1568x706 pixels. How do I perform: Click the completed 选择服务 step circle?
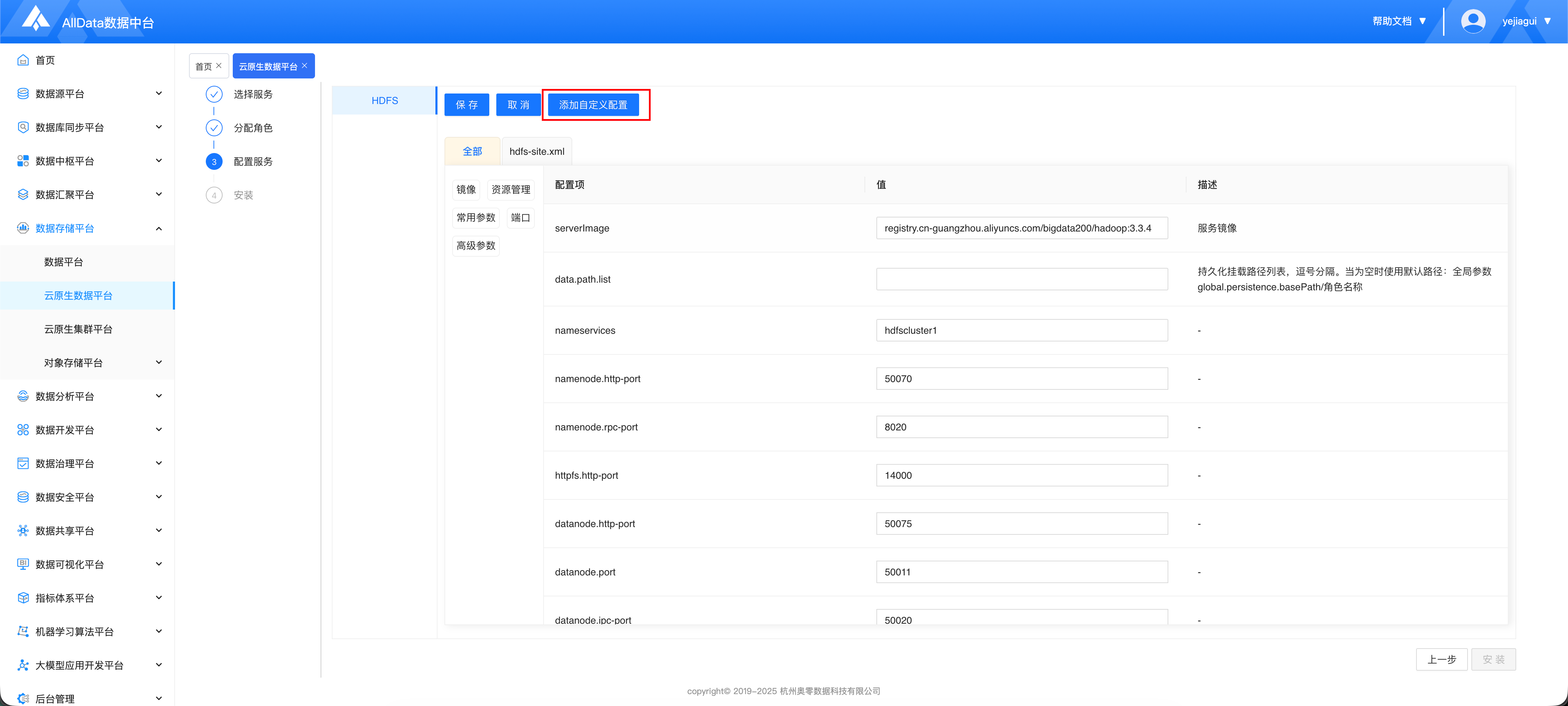tap(213, 94)
